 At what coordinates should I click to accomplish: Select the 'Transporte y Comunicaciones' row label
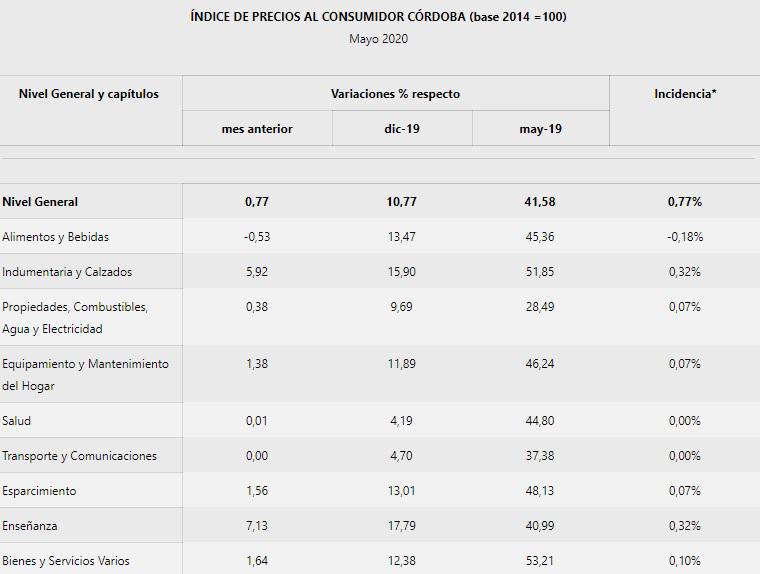79,456
